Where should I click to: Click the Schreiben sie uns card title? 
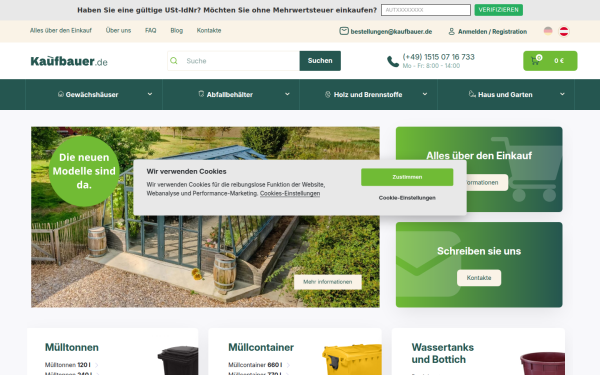[x=479, y=251]
